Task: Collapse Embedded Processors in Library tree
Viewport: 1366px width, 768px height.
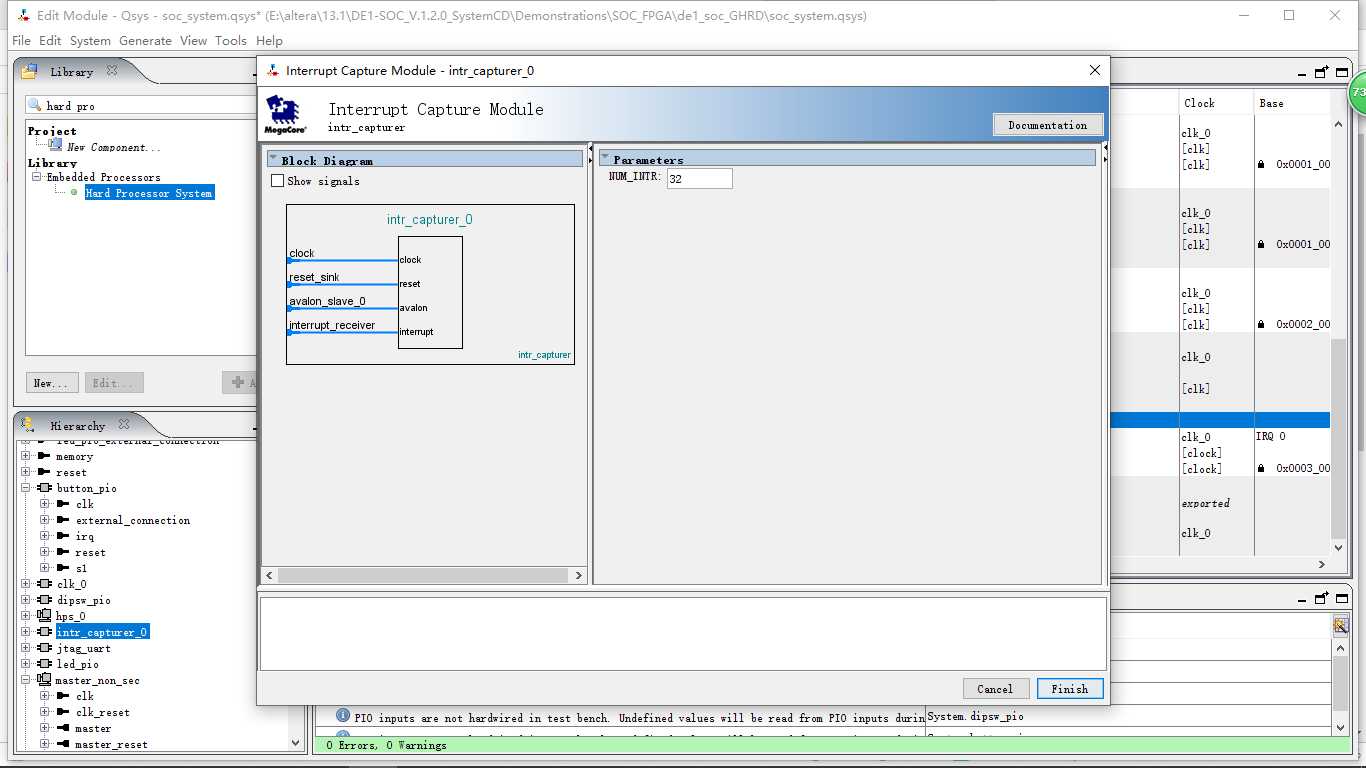Action: (x=38, y=177)
